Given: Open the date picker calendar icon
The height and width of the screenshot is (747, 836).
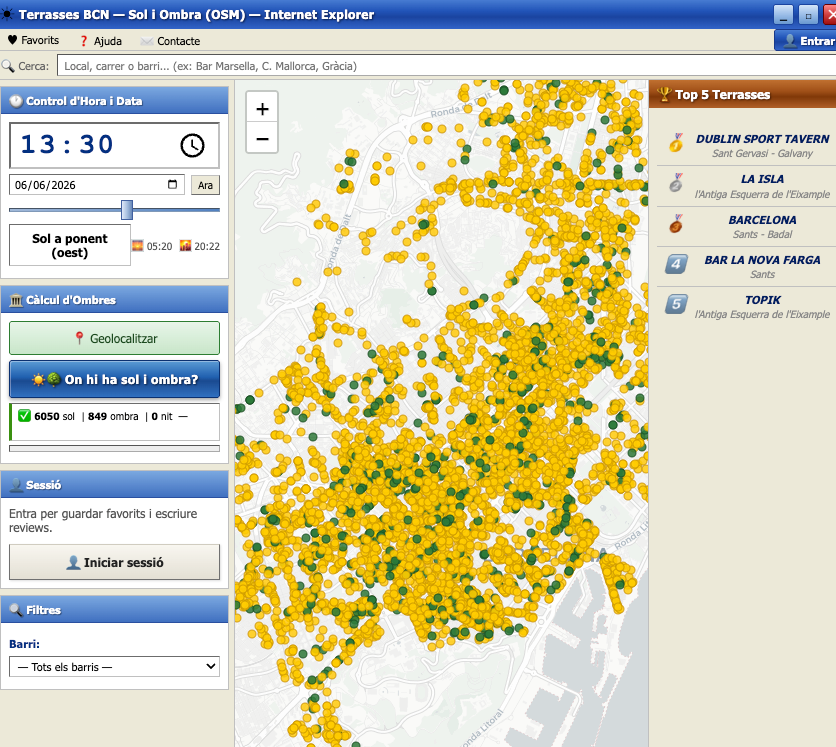Looking at the screenshot, I should (x=172, y=184).
